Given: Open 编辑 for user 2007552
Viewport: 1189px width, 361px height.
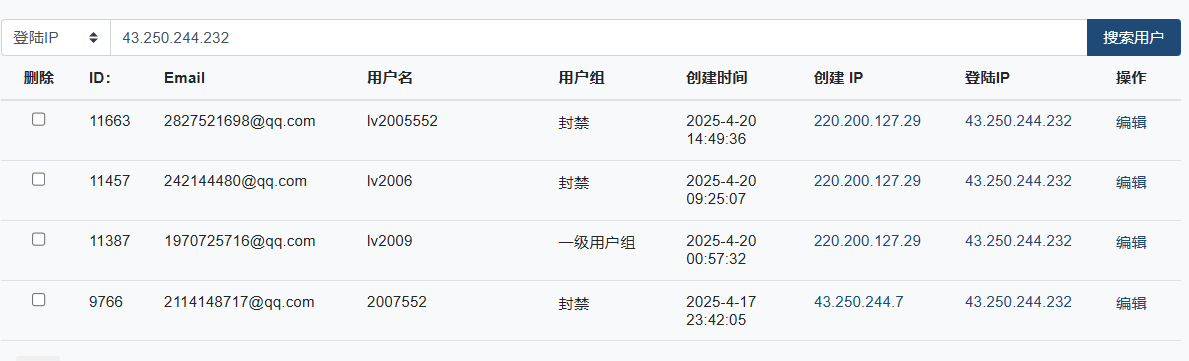Looking at the screenshot, I should tap(1131, 303).
